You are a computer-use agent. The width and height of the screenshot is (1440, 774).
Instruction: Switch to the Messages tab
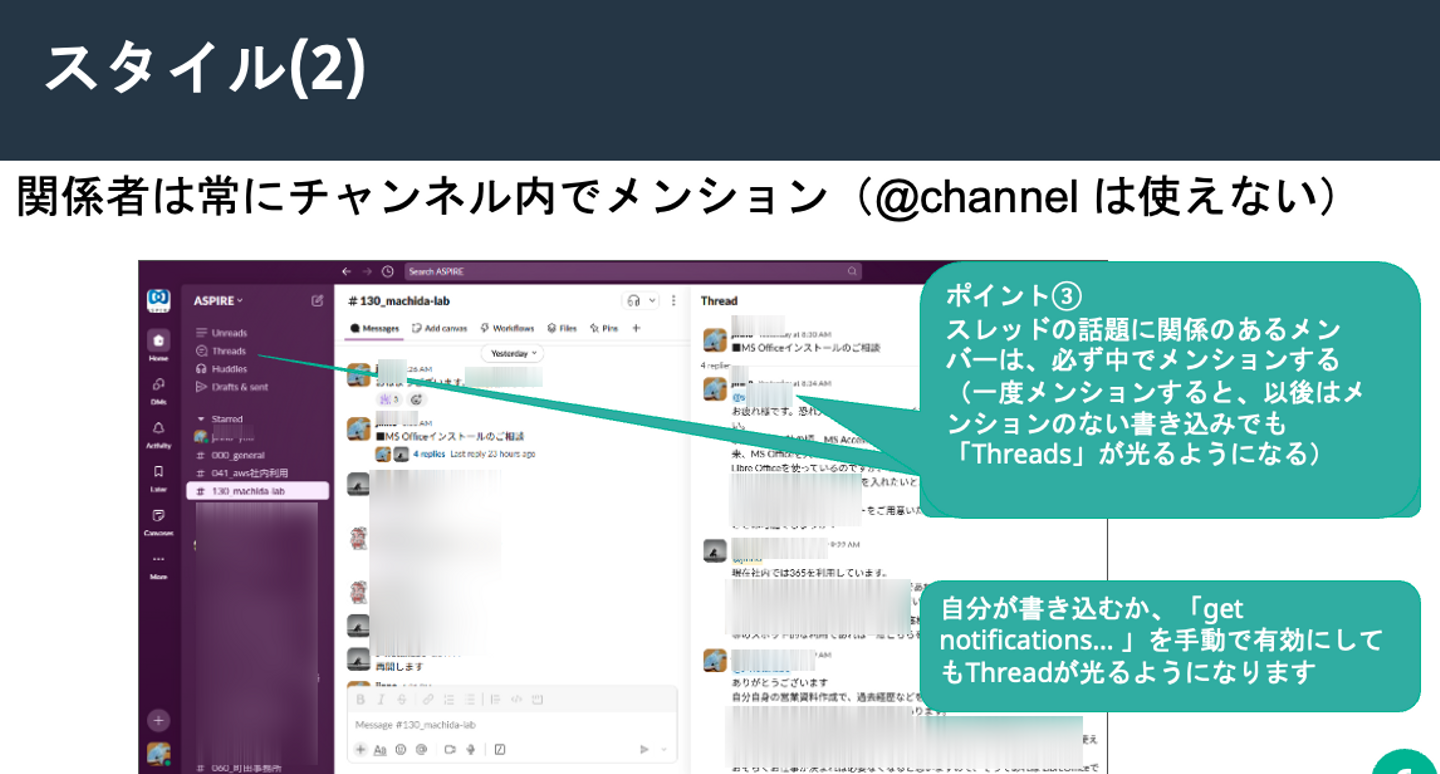tap(374, 328)
